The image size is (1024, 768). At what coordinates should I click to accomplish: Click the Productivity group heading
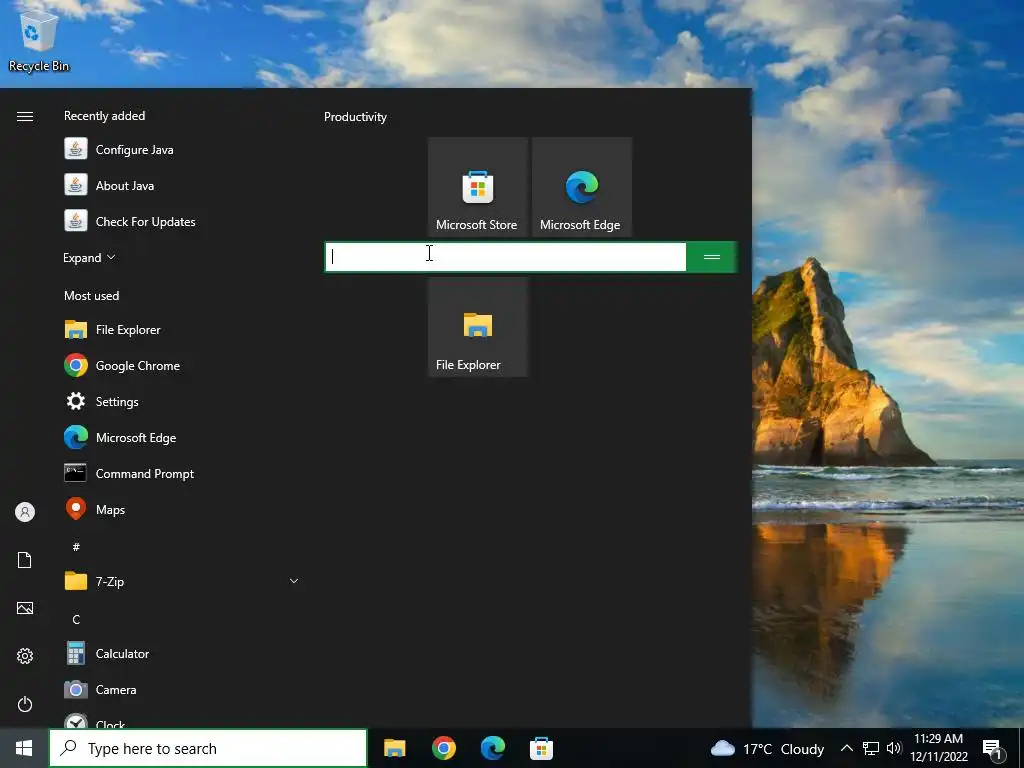[355, 117]
